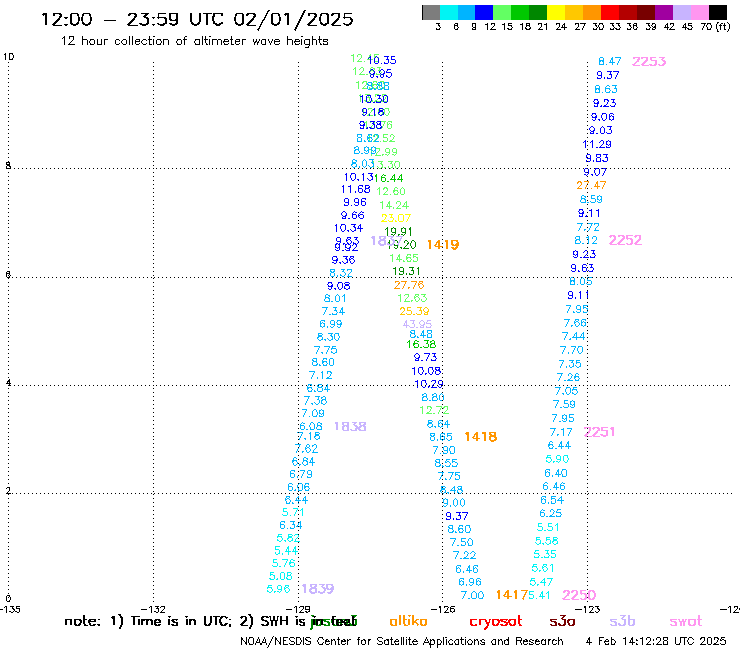
Task: Click the altika pass time 1418
Action: (480, 437)
